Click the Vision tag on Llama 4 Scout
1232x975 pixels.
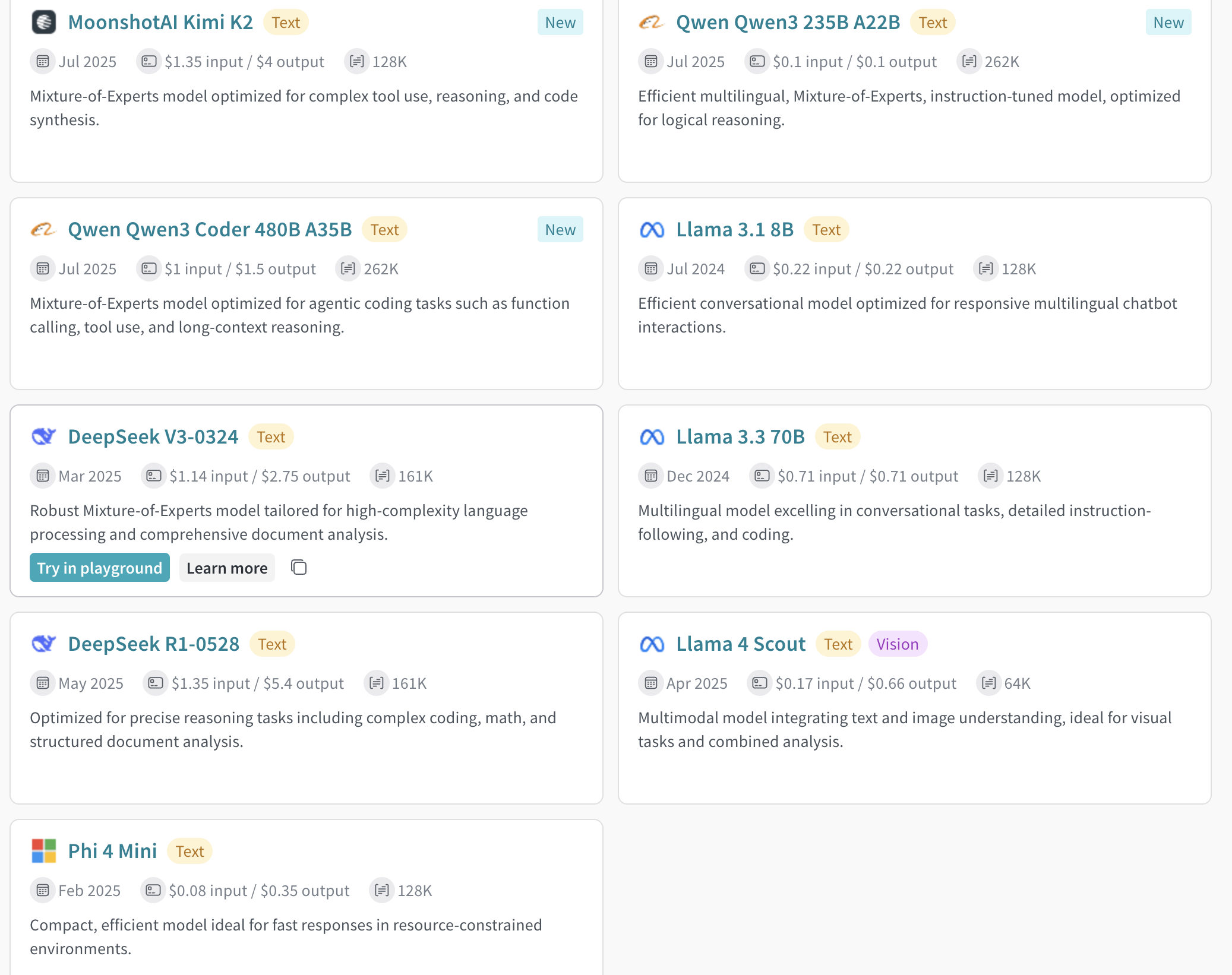click(x=897, y=644)
